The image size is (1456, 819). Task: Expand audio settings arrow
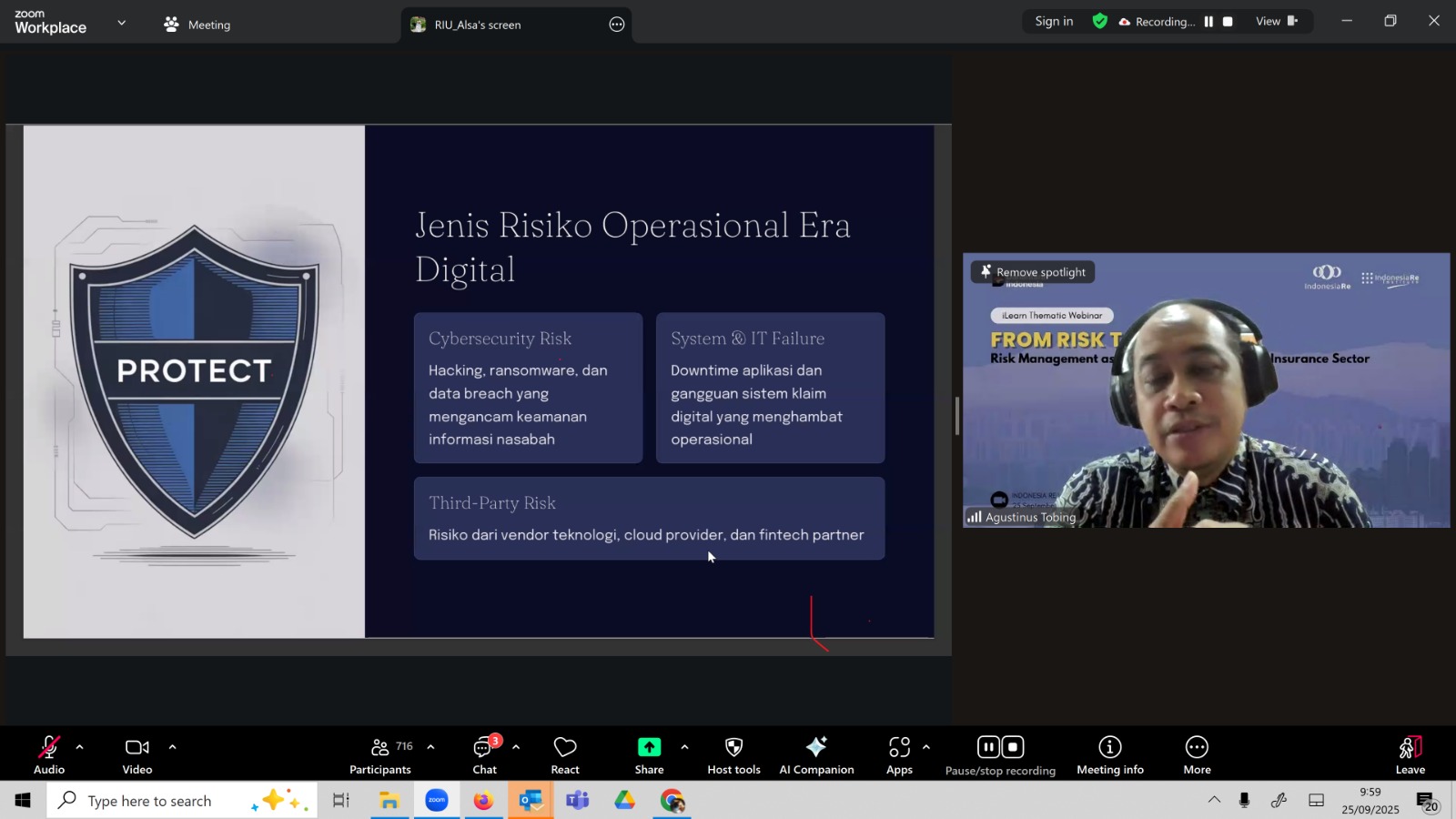tap(80, 747)
